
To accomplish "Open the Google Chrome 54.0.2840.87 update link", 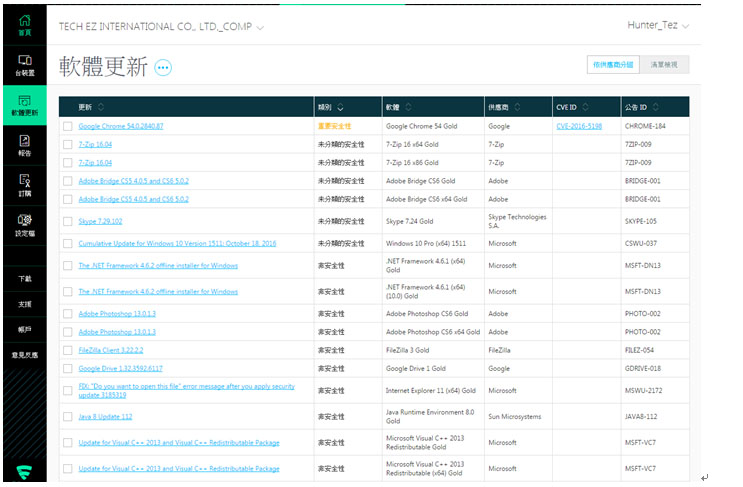I will point(121,126).
